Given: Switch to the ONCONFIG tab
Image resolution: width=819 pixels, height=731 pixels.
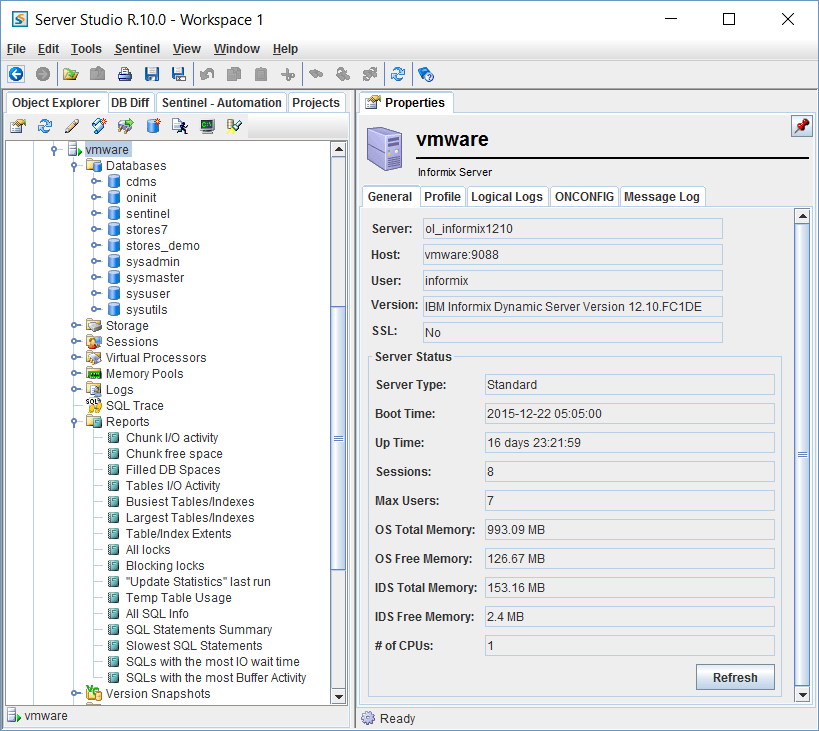Looking at the screenshot, I should [584, 197].
